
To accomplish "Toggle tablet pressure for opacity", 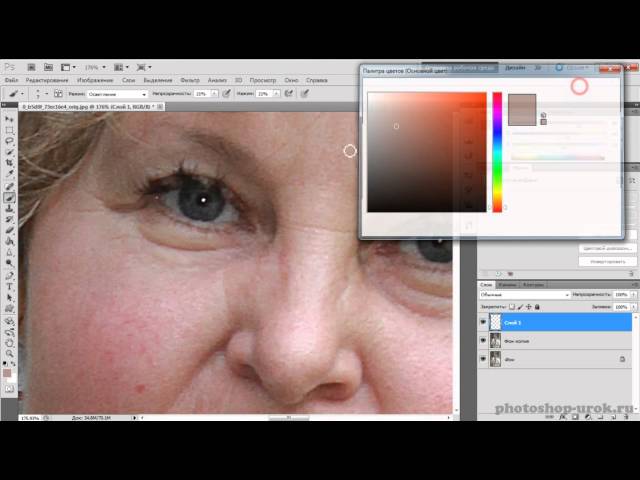I will (227, 93).
